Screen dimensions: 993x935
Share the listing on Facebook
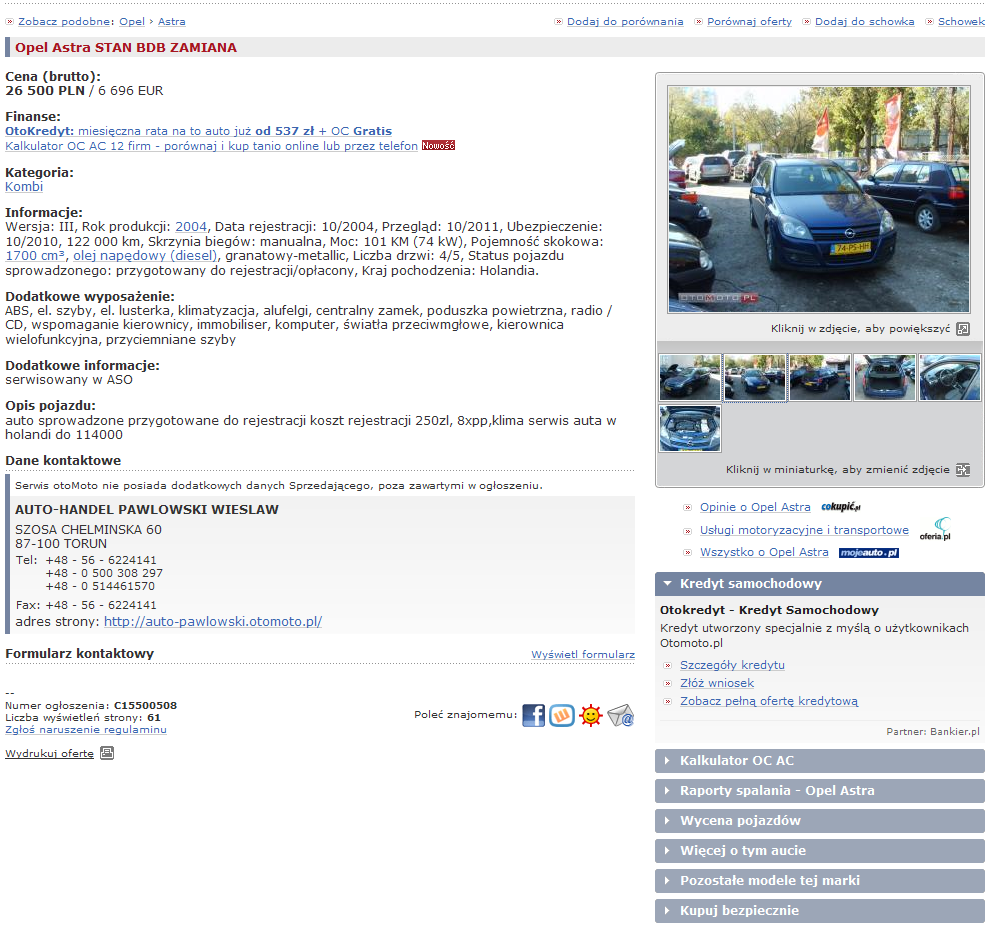pos(533,716)
